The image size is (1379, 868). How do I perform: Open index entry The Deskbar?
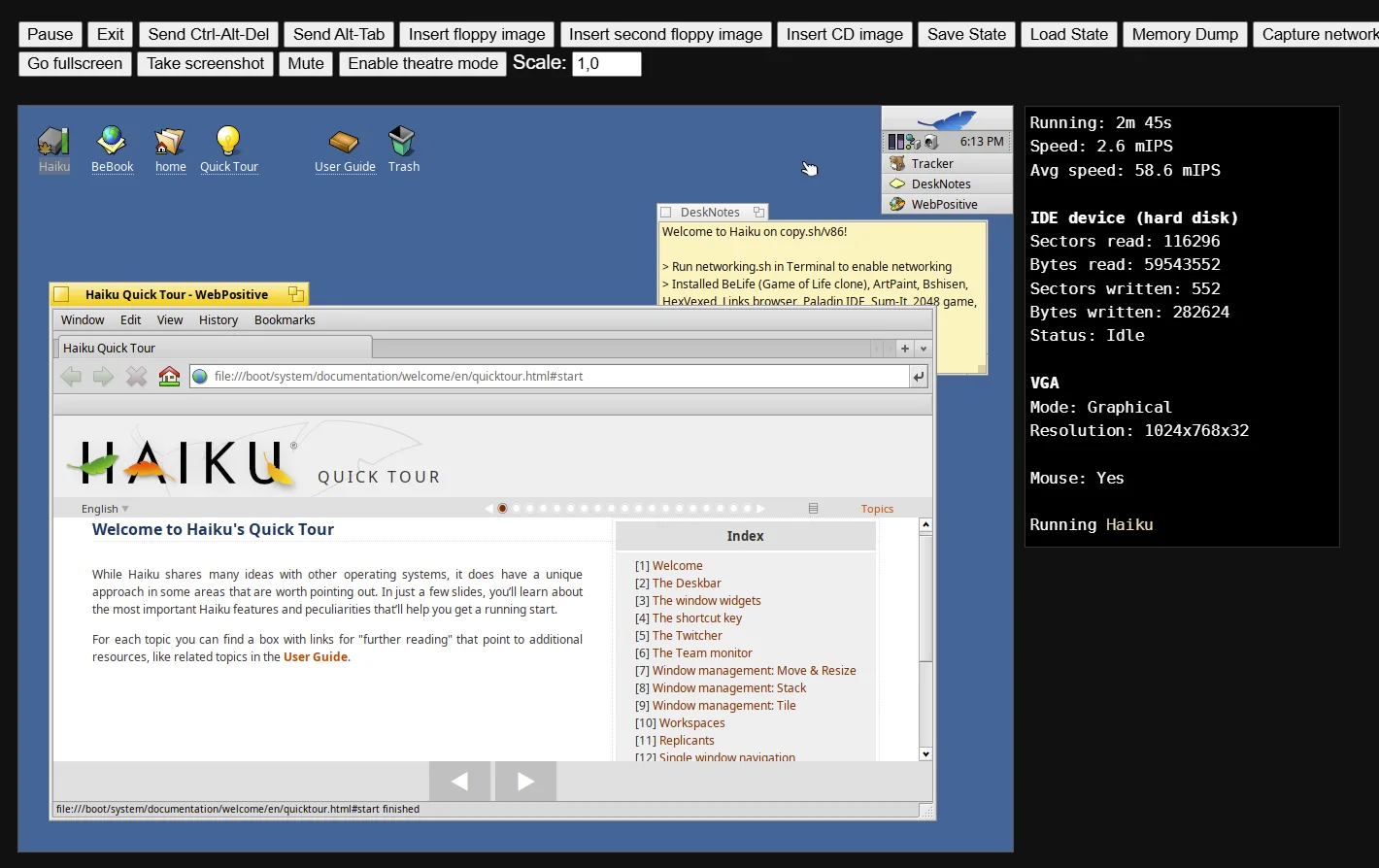pos(687,584)
